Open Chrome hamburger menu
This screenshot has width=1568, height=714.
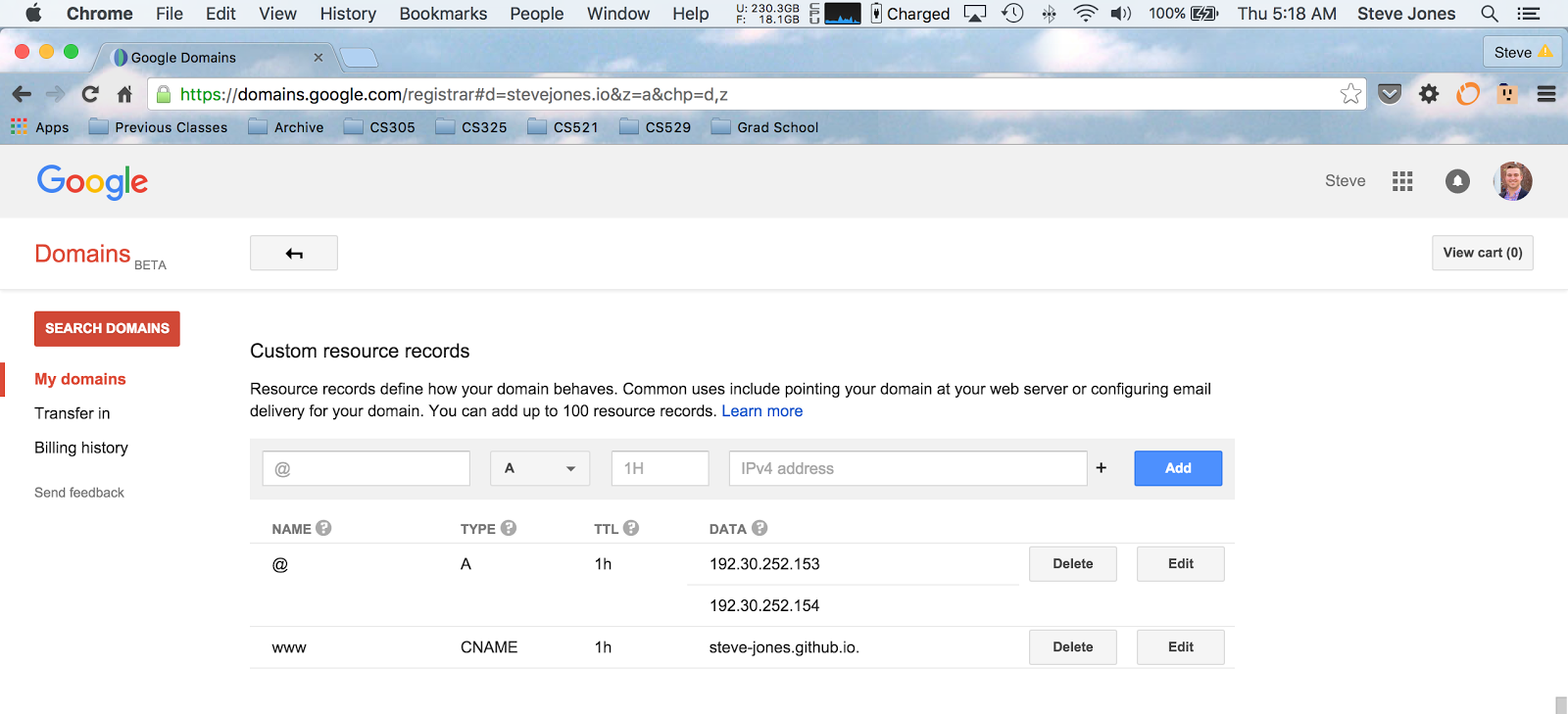tap(1546, 94)
